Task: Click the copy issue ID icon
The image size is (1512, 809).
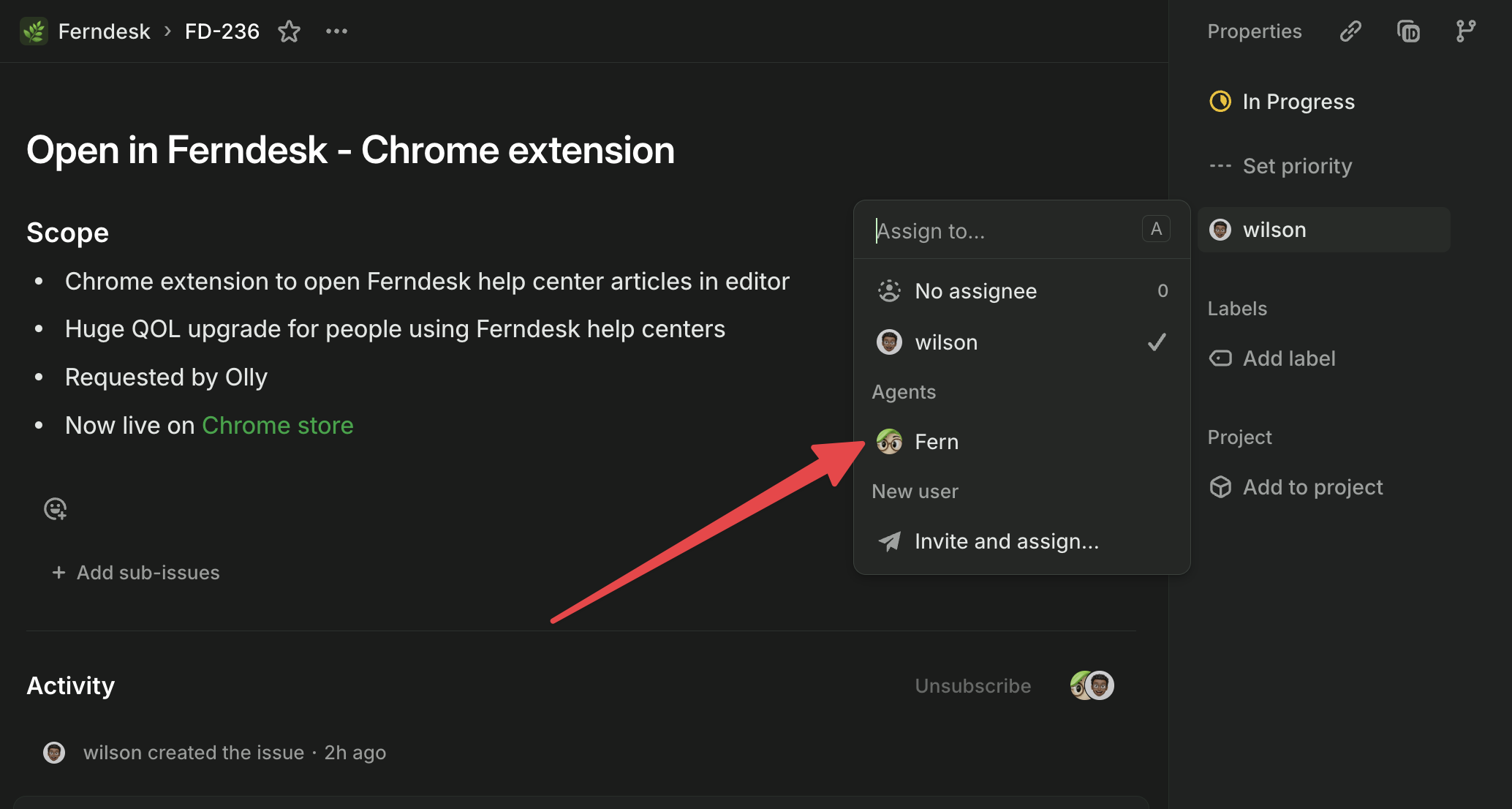Action: (x=1408, y=31)
